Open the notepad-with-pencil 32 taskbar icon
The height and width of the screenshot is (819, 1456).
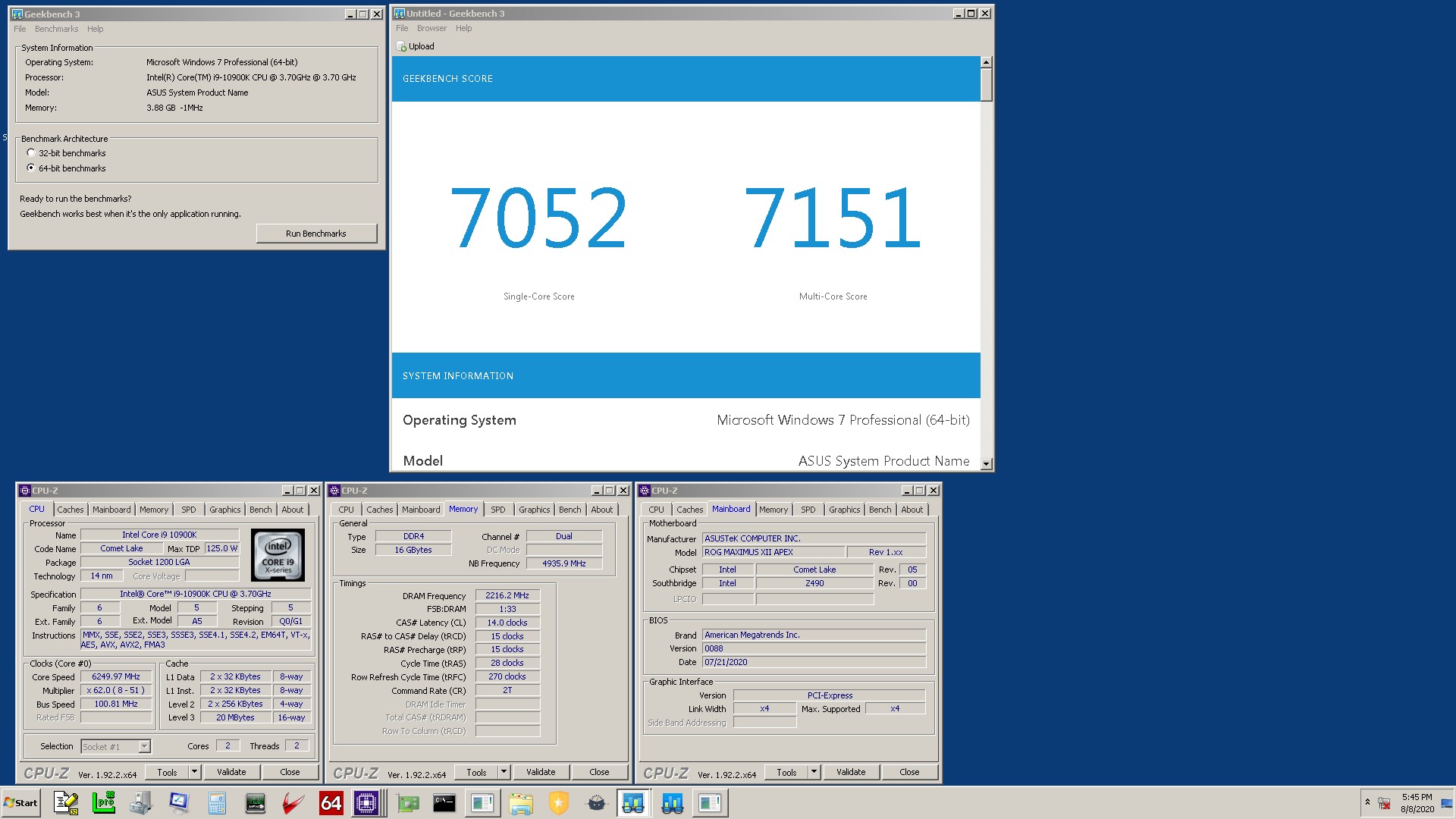click(x=66, y=803)
